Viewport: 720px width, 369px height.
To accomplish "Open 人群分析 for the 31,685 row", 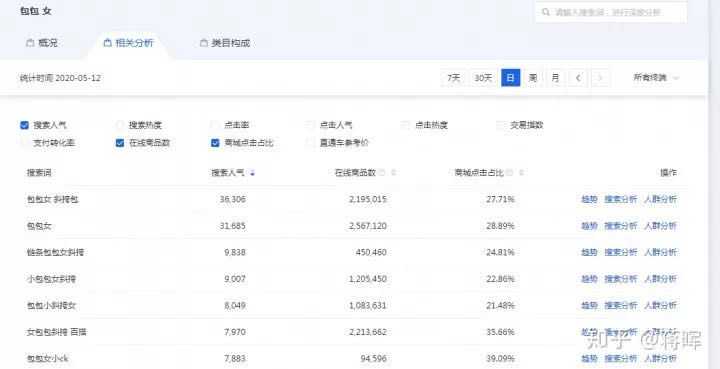I will (660, 226).
